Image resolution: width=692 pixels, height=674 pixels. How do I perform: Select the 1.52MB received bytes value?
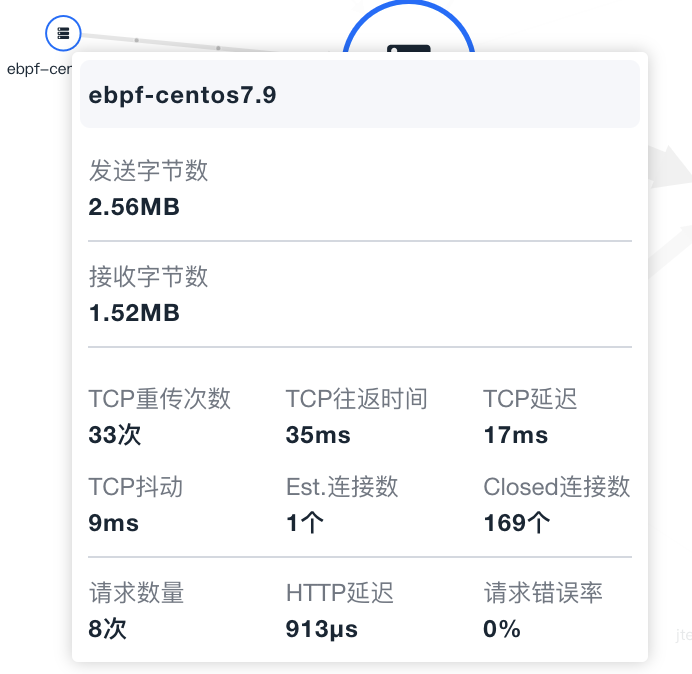pyautogui.click(x=134, y=313)
